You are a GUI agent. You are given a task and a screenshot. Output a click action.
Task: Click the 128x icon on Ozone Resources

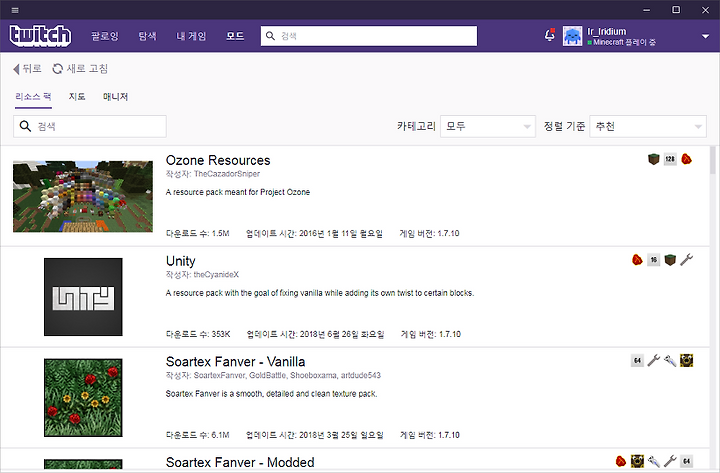[x=670, y=159]
